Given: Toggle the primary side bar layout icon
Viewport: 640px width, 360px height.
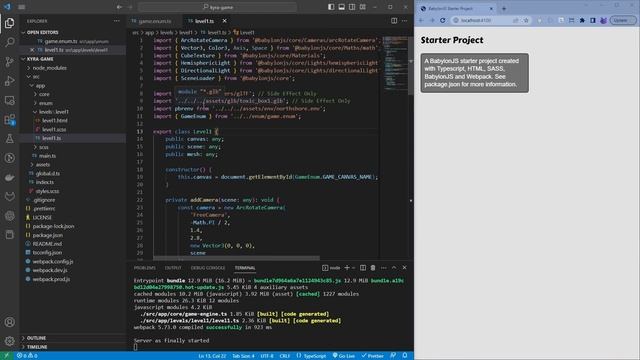Looking at the screenshot, I should [x=331, y=7].
